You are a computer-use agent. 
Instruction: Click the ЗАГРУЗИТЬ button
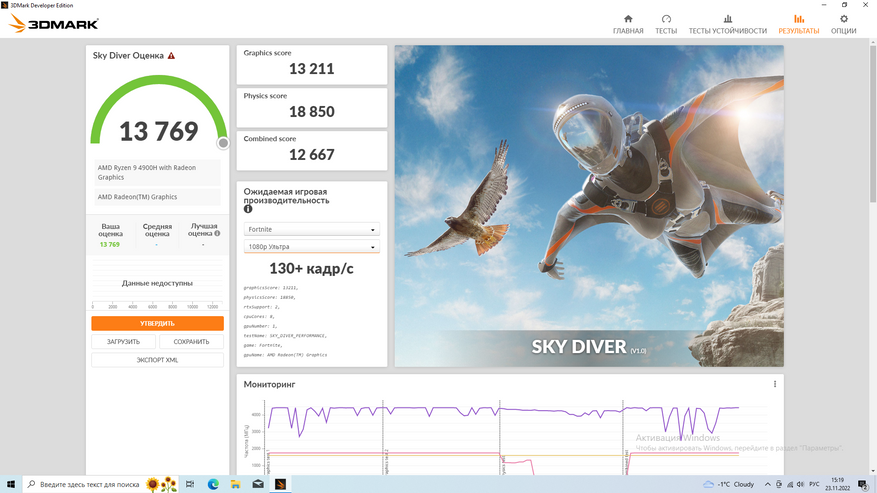[x=123, y=341]
